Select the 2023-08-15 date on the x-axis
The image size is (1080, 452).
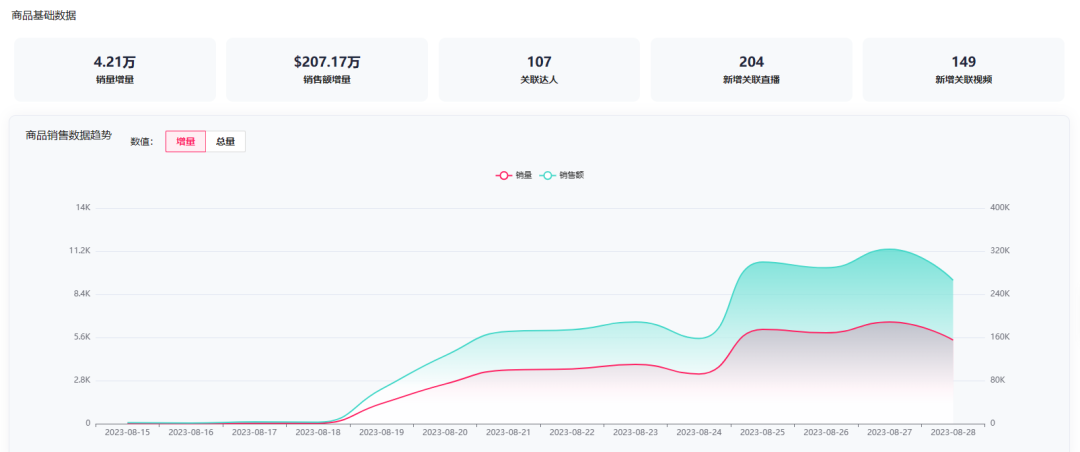[127, 432]
